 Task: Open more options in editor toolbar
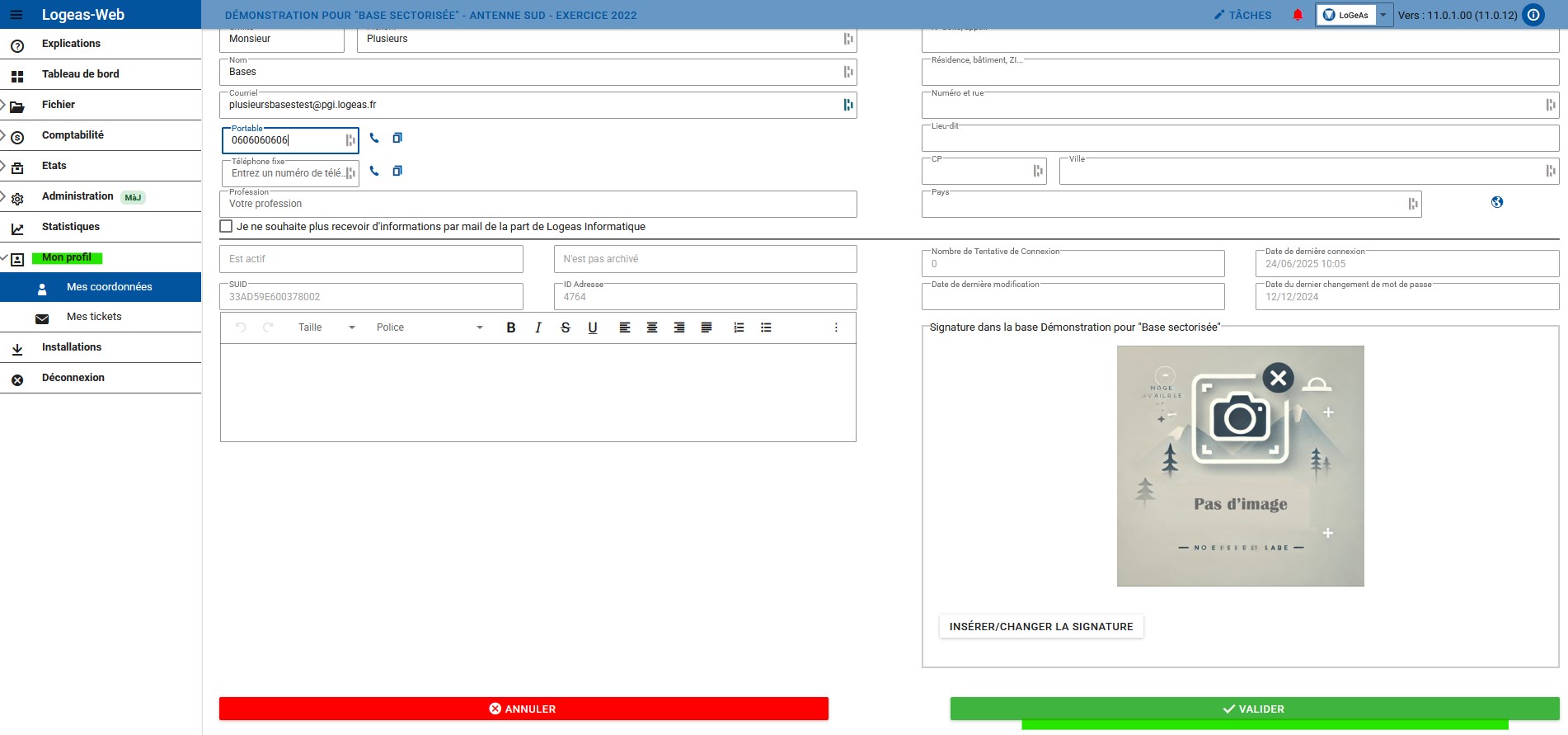point(836,327)
